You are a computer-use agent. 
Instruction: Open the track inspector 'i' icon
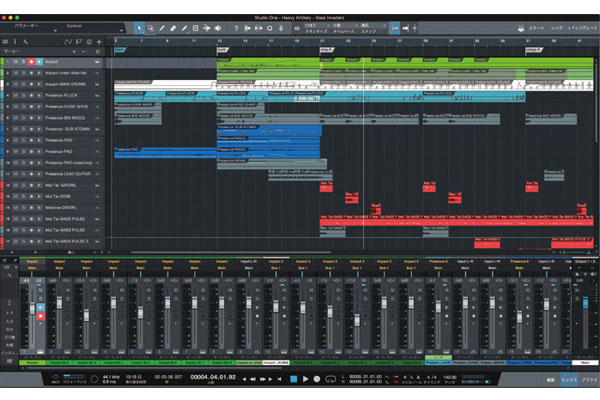(15, 42)
